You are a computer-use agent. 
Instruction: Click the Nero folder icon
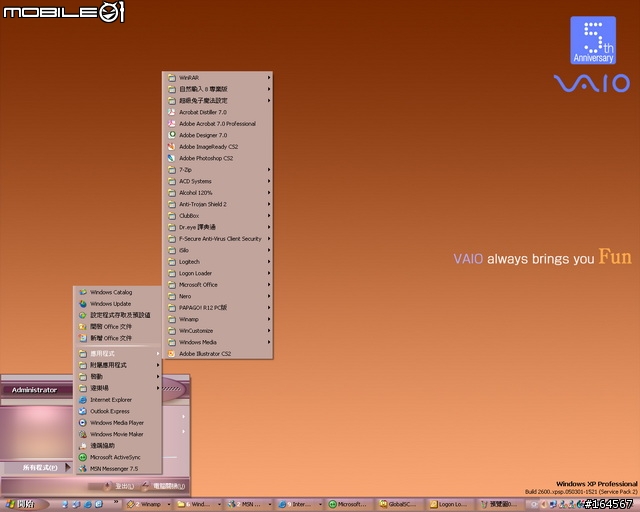[172, 296]
